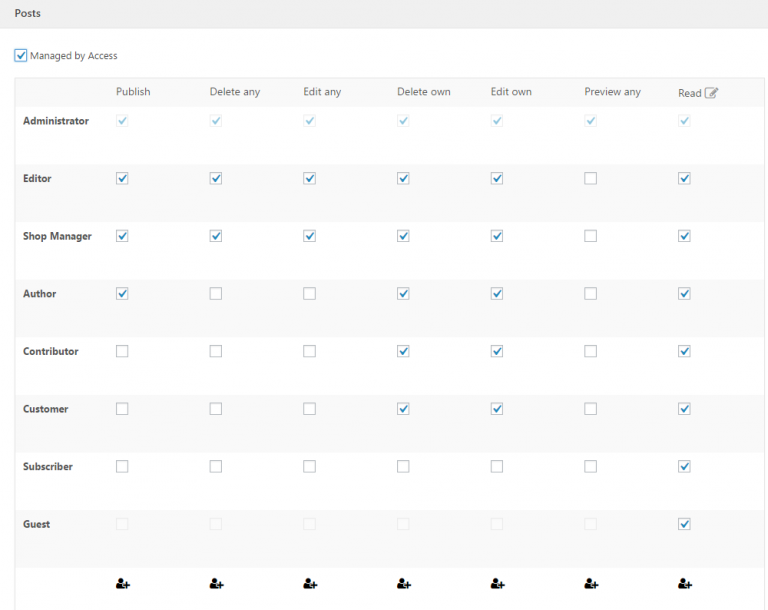The image size is (768, 610).
Task: Click add-user icon under Edit own column
Action: tap(498, 584)
